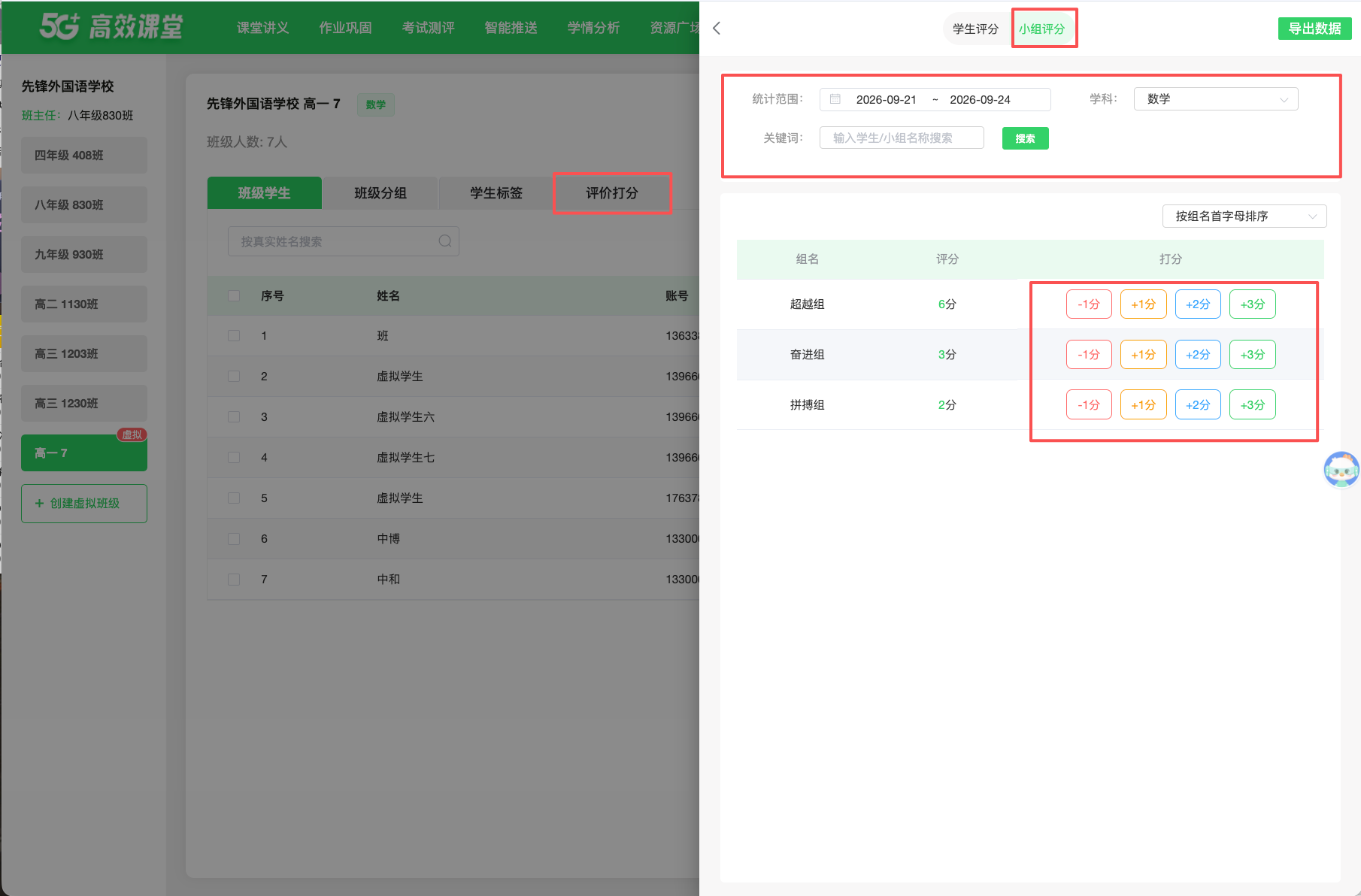Check the box for student 班 in row 1
Image resolution: width=1361 pixels, height=896 pixels.
234,336
